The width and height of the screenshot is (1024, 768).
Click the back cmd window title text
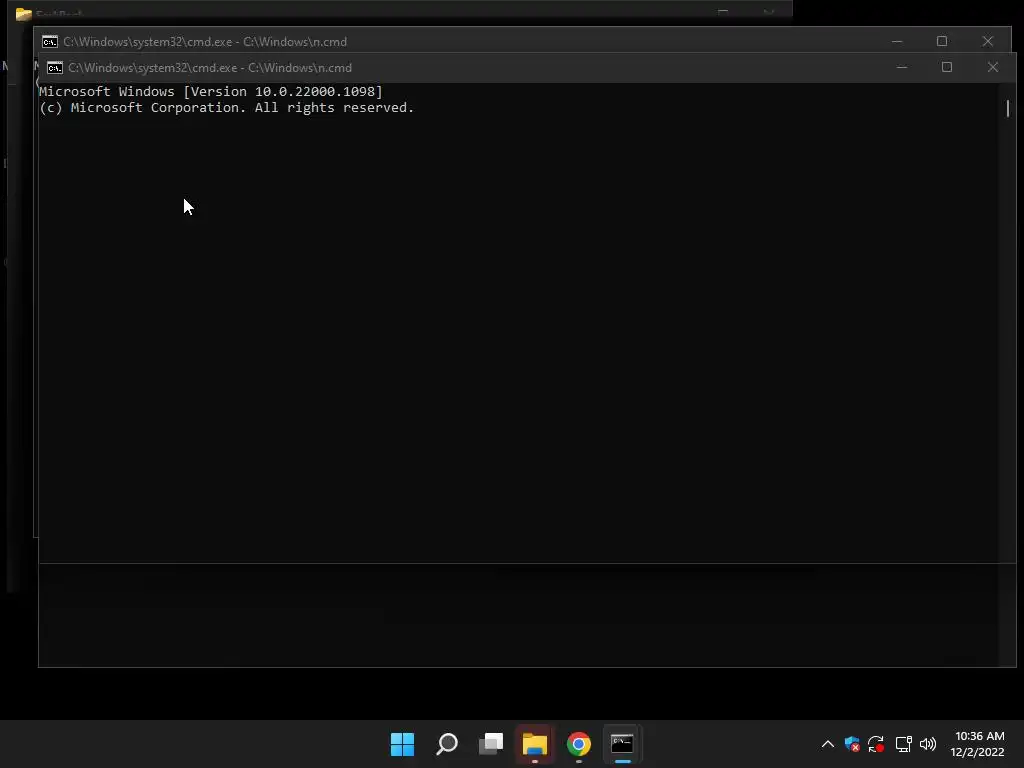[205, 42]
